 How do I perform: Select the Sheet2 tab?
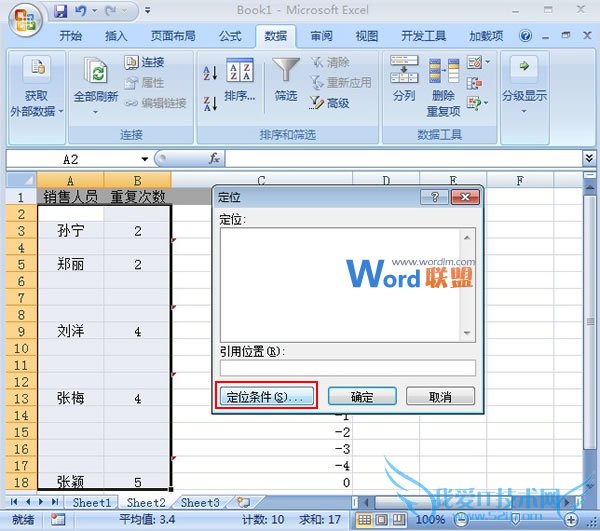click(x=146, y=502)
